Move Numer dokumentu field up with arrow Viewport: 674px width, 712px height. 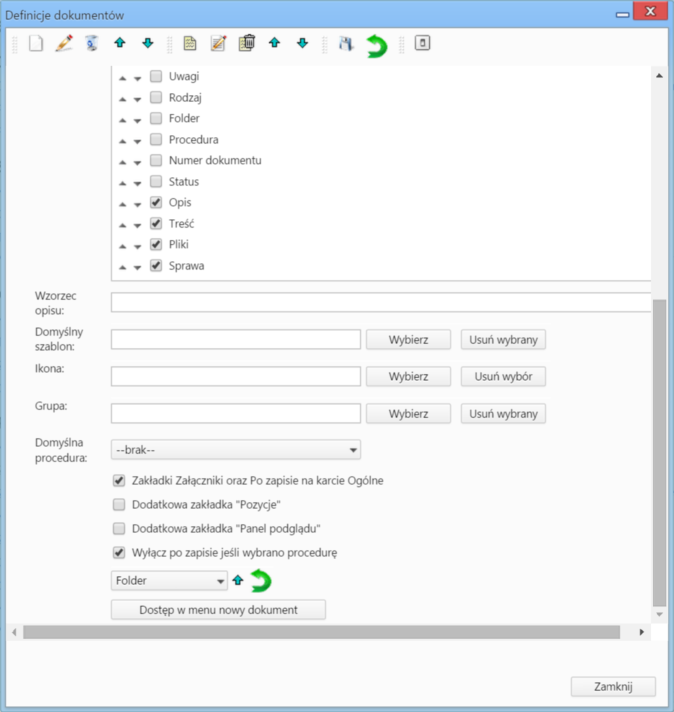coord(123,162)
